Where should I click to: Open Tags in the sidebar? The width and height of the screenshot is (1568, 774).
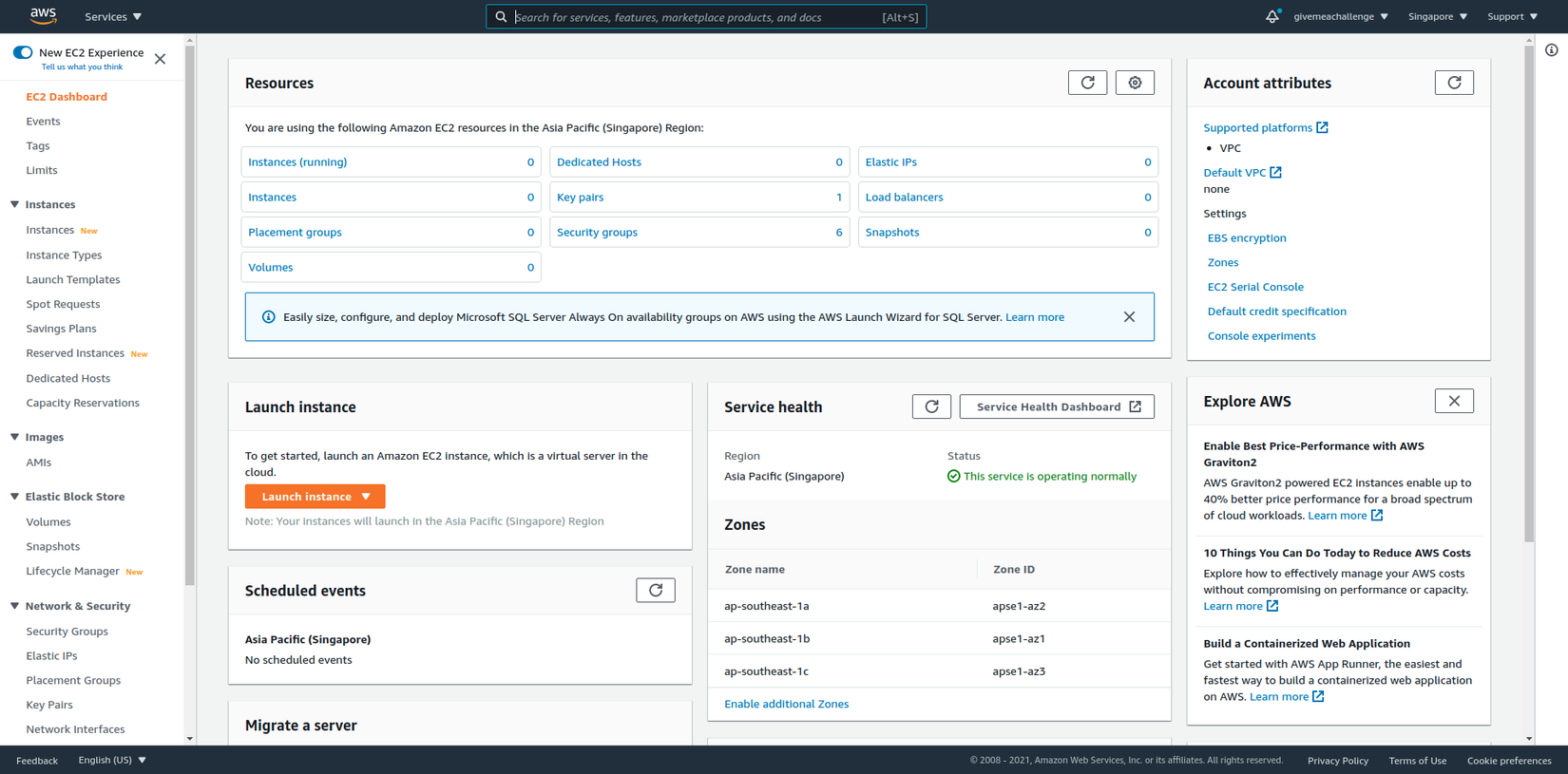38,145
